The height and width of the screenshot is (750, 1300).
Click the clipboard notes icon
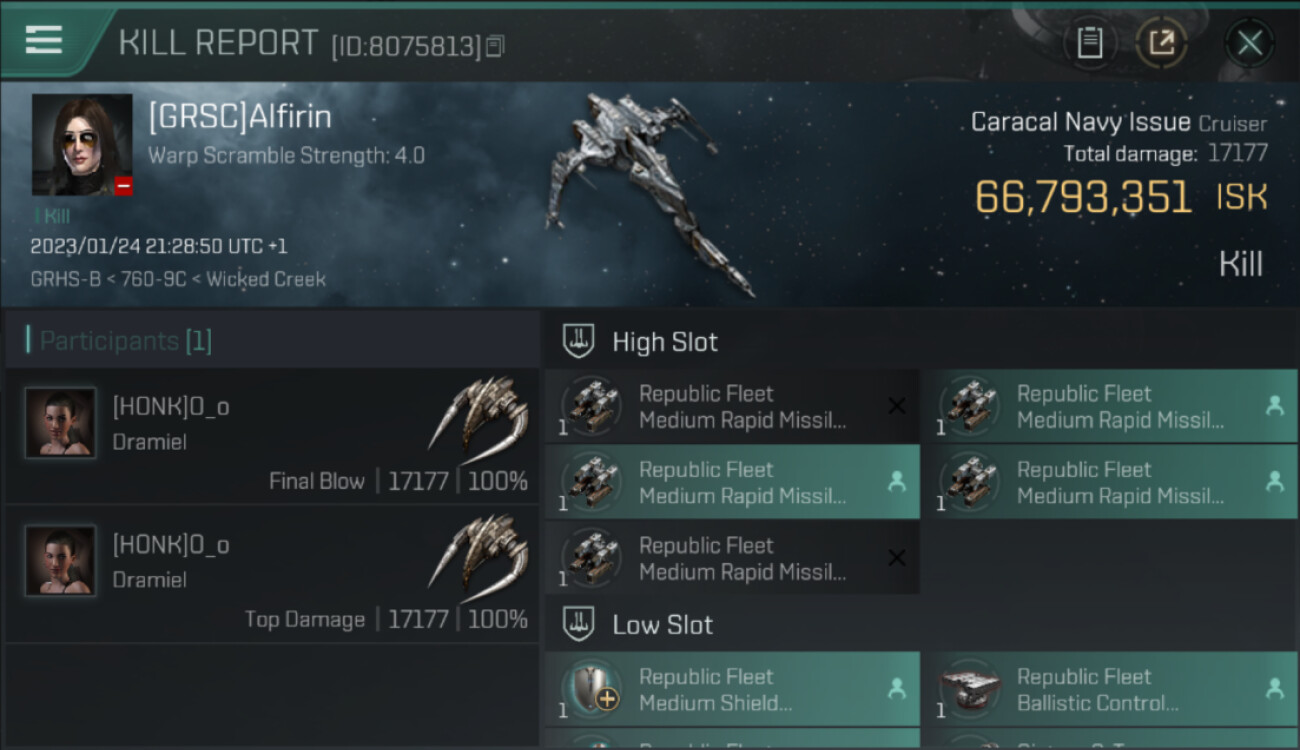(x=1089, y=43)
